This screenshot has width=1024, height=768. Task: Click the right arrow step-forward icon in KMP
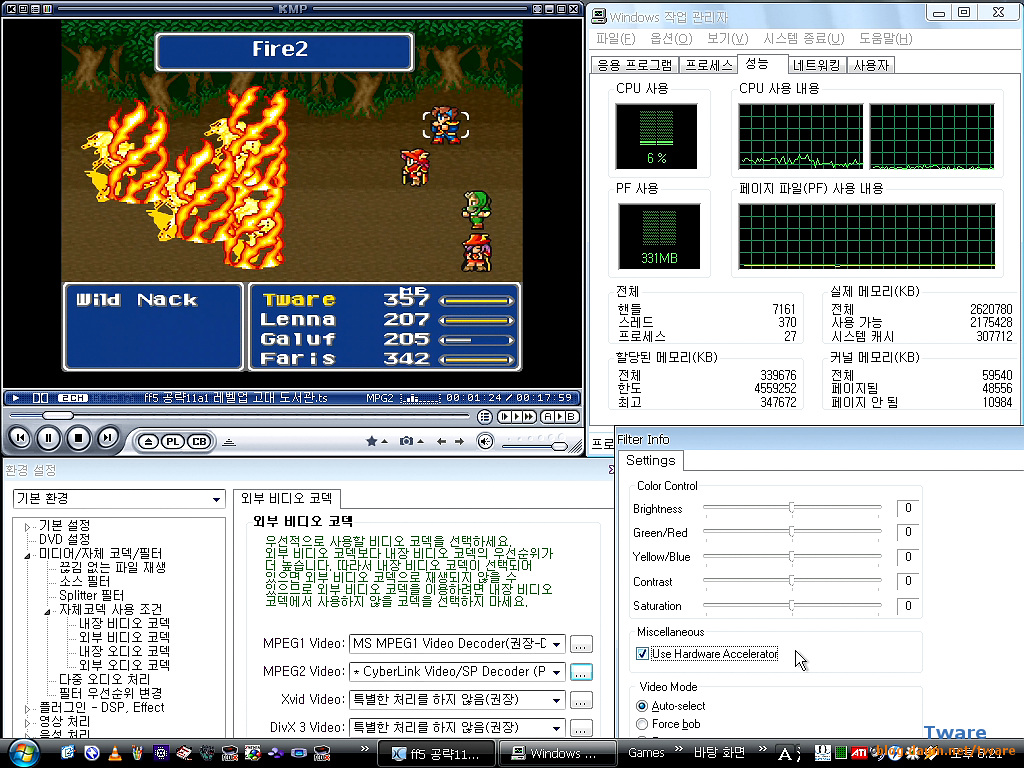pyautogui.click(x=460, y=442)
